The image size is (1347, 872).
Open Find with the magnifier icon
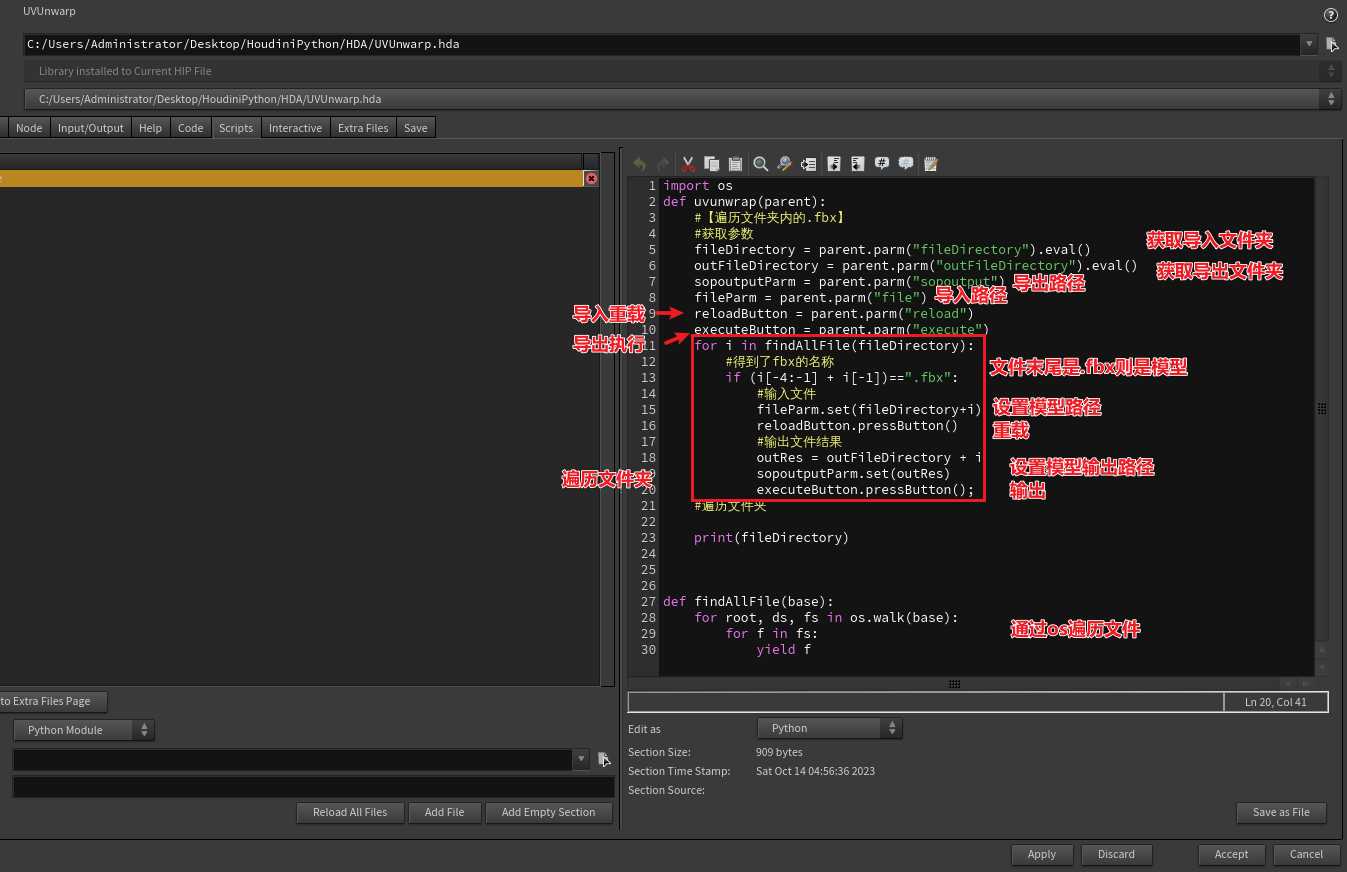click(x=761, y=164)
